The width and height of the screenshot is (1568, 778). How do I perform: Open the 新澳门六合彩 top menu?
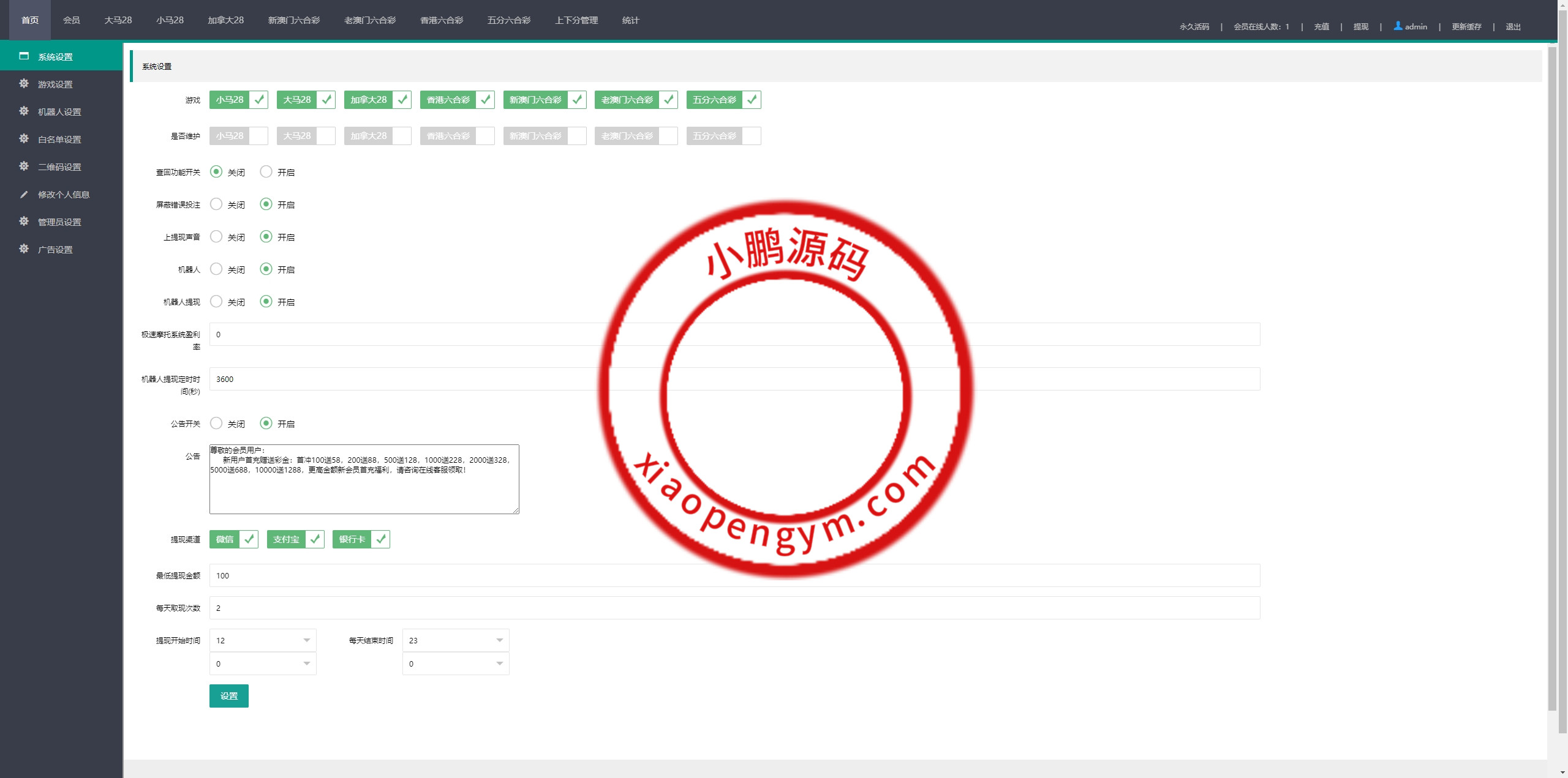pyautogui.click(x=294, y=20)
